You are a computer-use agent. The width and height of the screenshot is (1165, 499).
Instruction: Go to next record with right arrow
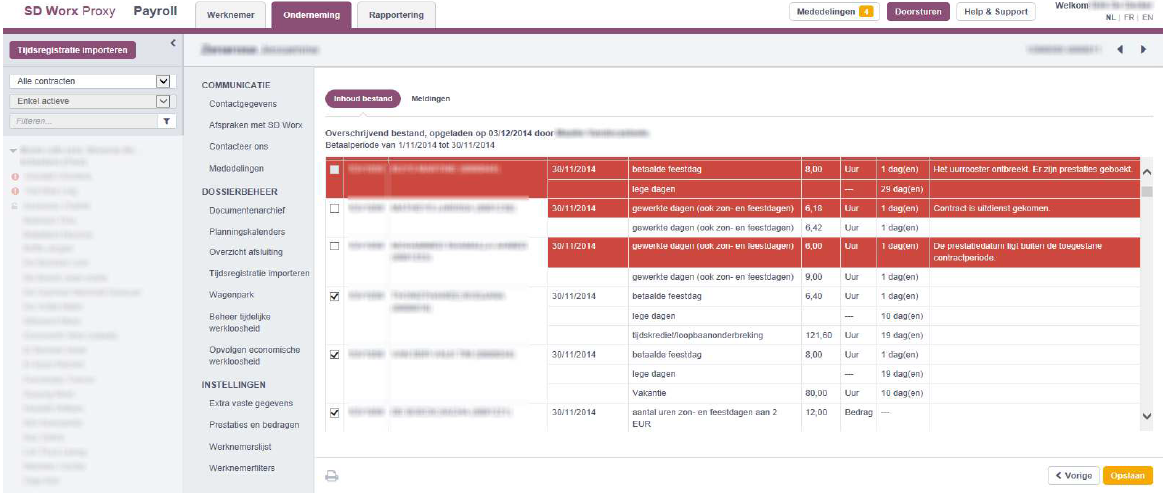(x=1143, y=49)
